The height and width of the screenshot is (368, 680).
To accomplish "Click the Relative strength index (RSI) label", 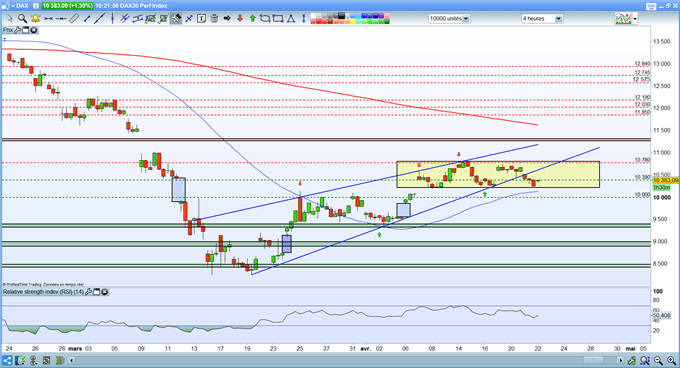I will pos(43,292).
